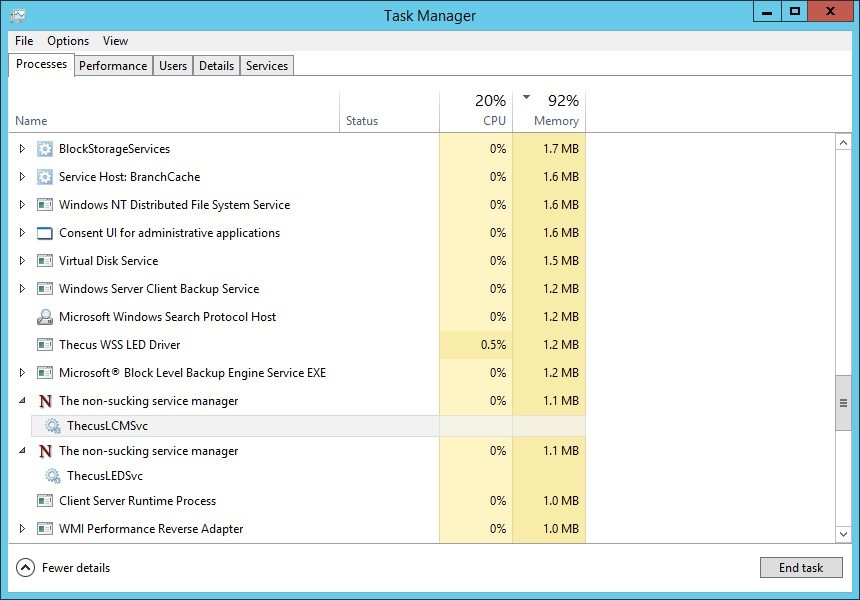The height and width of the screenshot is (600, 860).
Task: Click the N icon above the ThecusLCMSvc row
Action: 45,401
